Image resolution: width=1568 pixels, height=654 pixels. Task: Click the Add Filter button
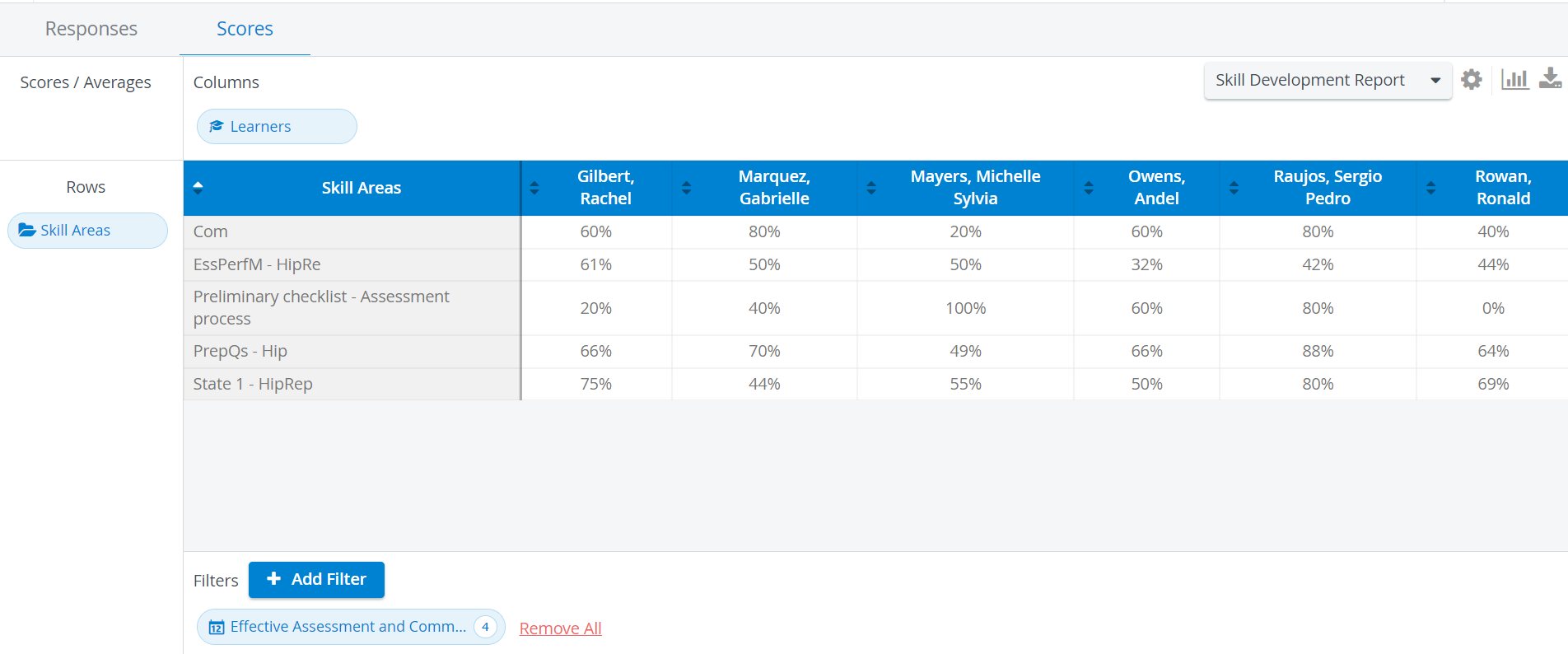(x=316, y=580)
